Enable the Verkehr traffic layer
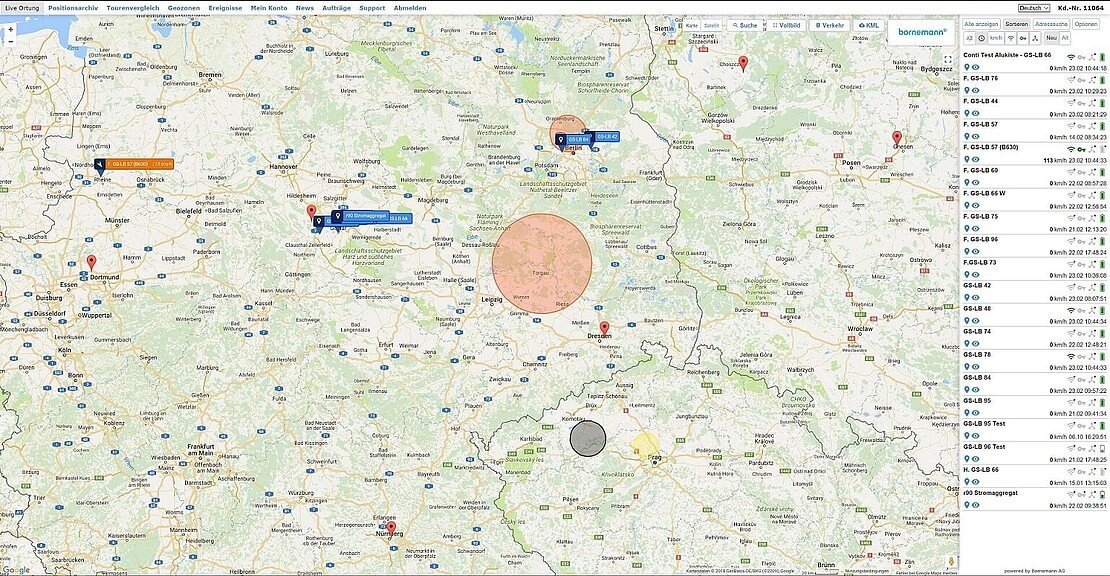This screenshot has height=576, width=1110. point(830,25)
